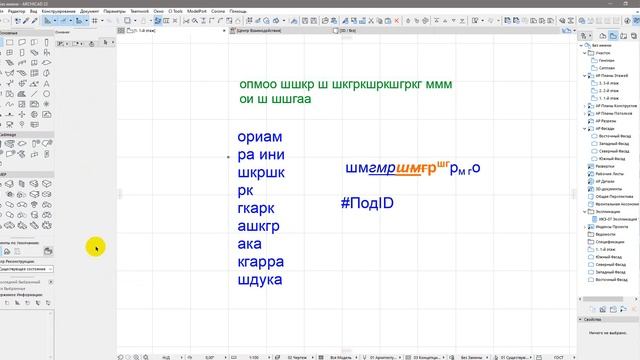
Task: Click the HVAC duct tool in MEP section
Action: 9,184
